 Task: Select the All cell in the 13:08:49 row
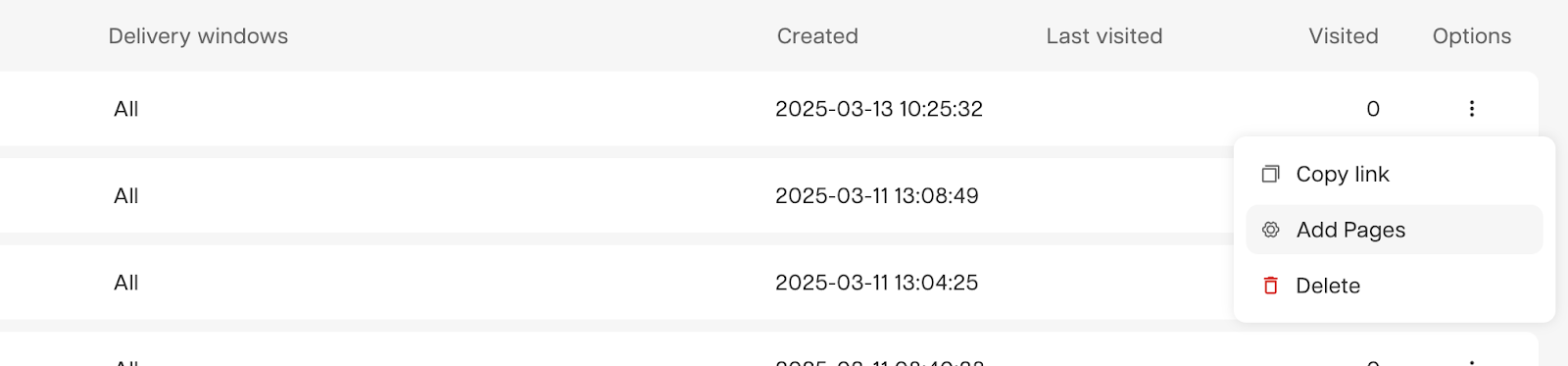126,196
